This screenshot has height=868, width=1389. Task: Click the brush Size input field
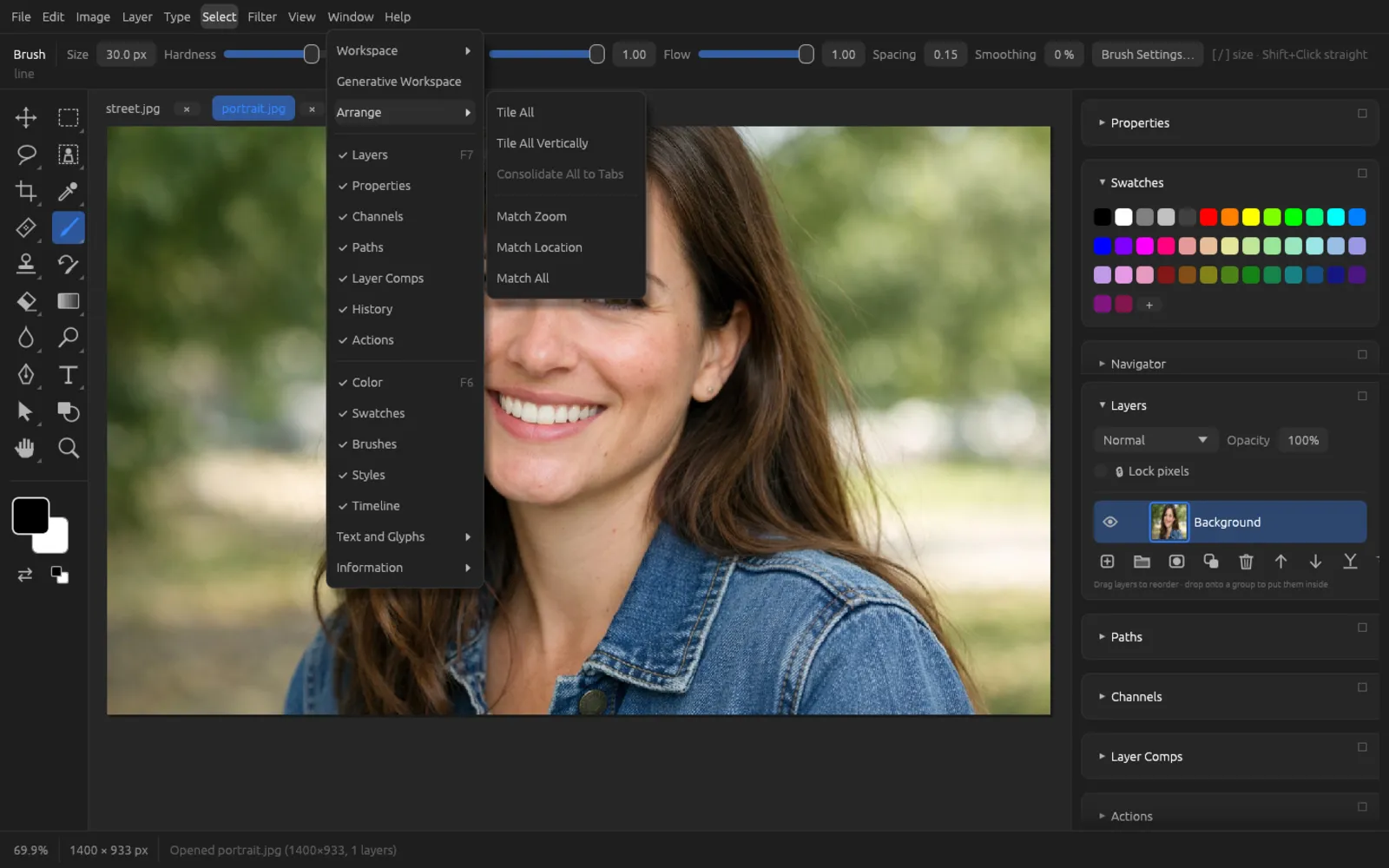126,55
